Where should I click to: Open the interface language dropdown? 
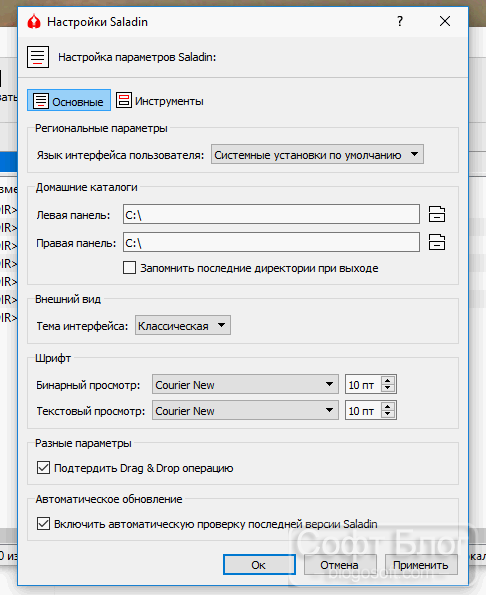[317, 154]
